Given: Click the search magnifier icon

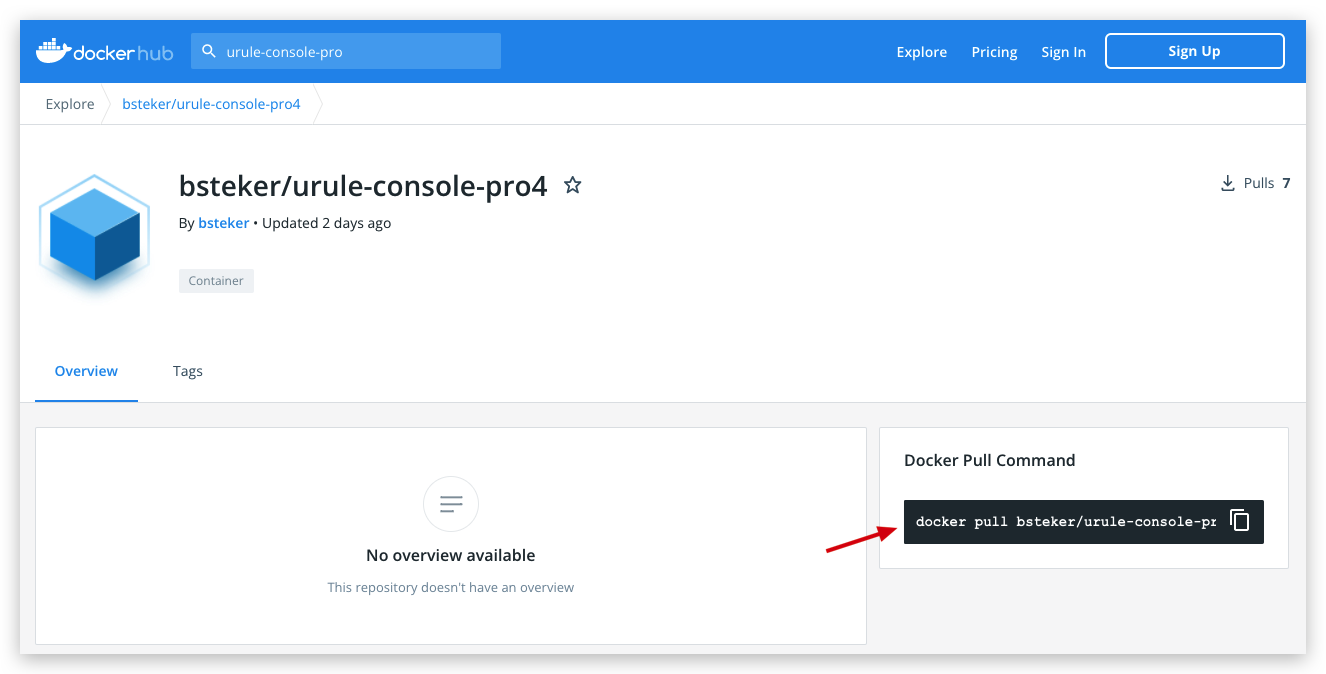Looking at the screenshot, I should [209, 50].
